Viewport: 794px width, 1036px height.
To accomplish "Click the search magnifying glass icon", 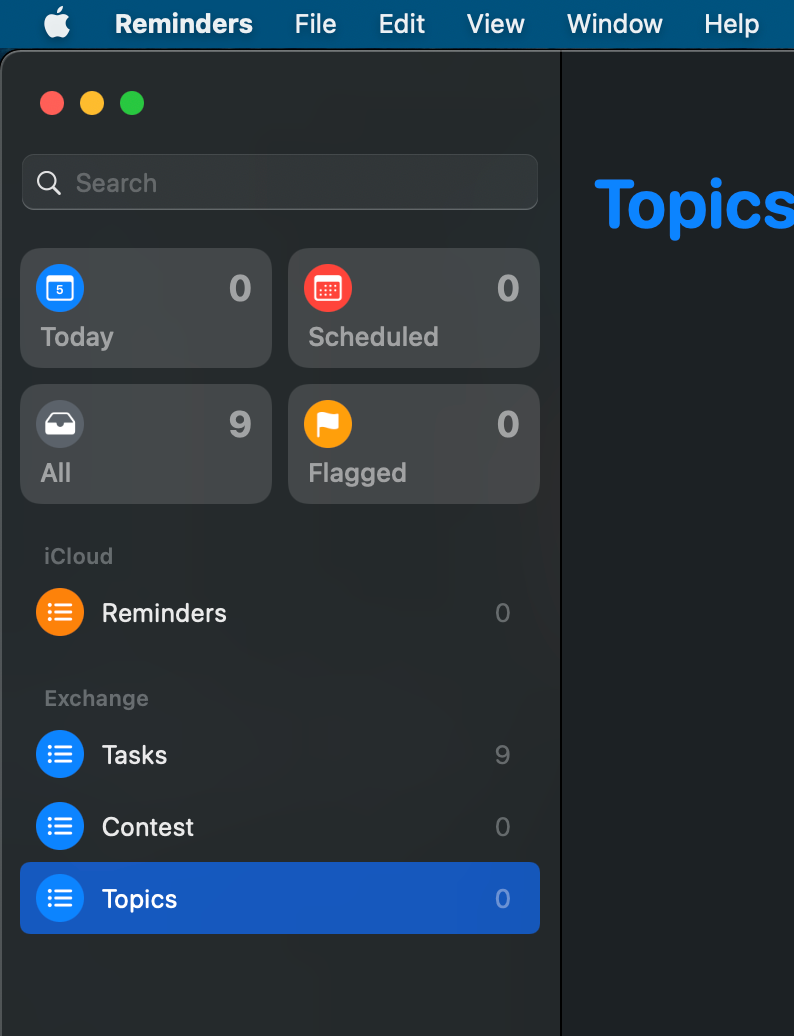I will click(x=48, y=183).
